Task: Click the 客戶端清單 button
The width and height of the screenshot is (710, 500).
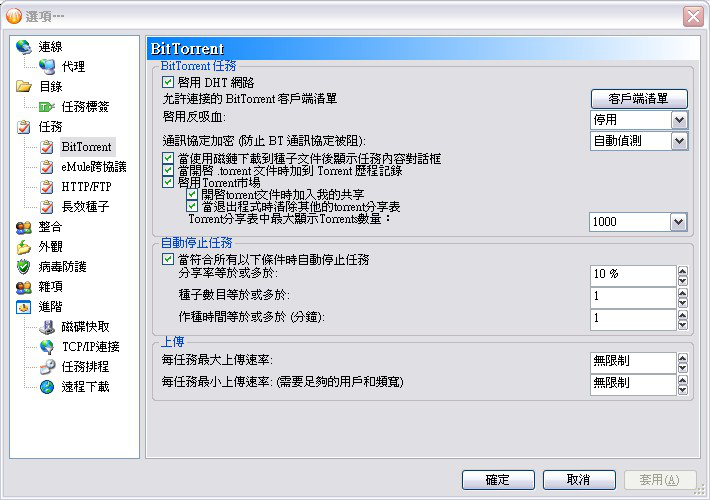Action: 639,99
